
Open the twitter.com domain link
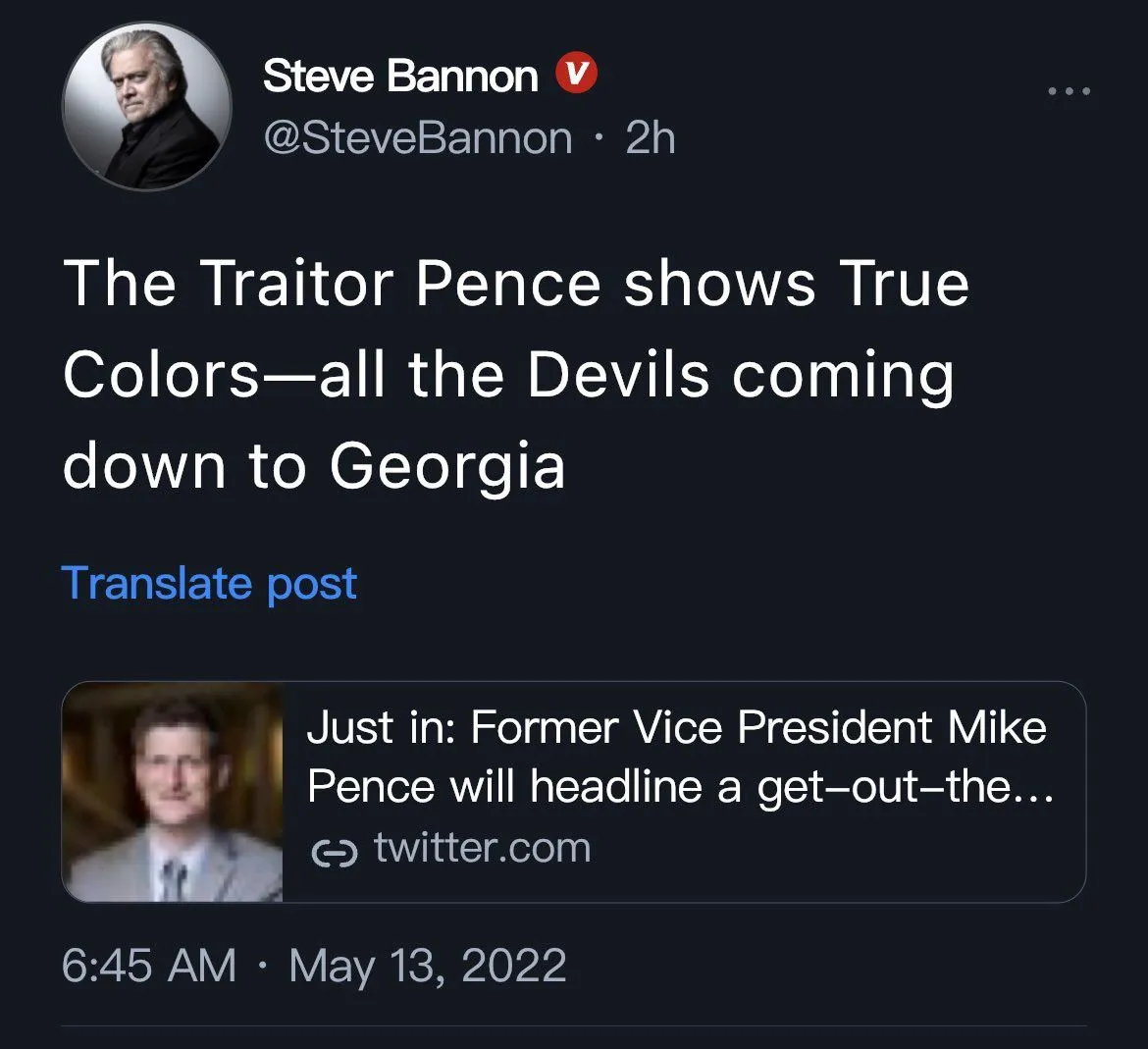pyautogui.click(x=482, y=848)
